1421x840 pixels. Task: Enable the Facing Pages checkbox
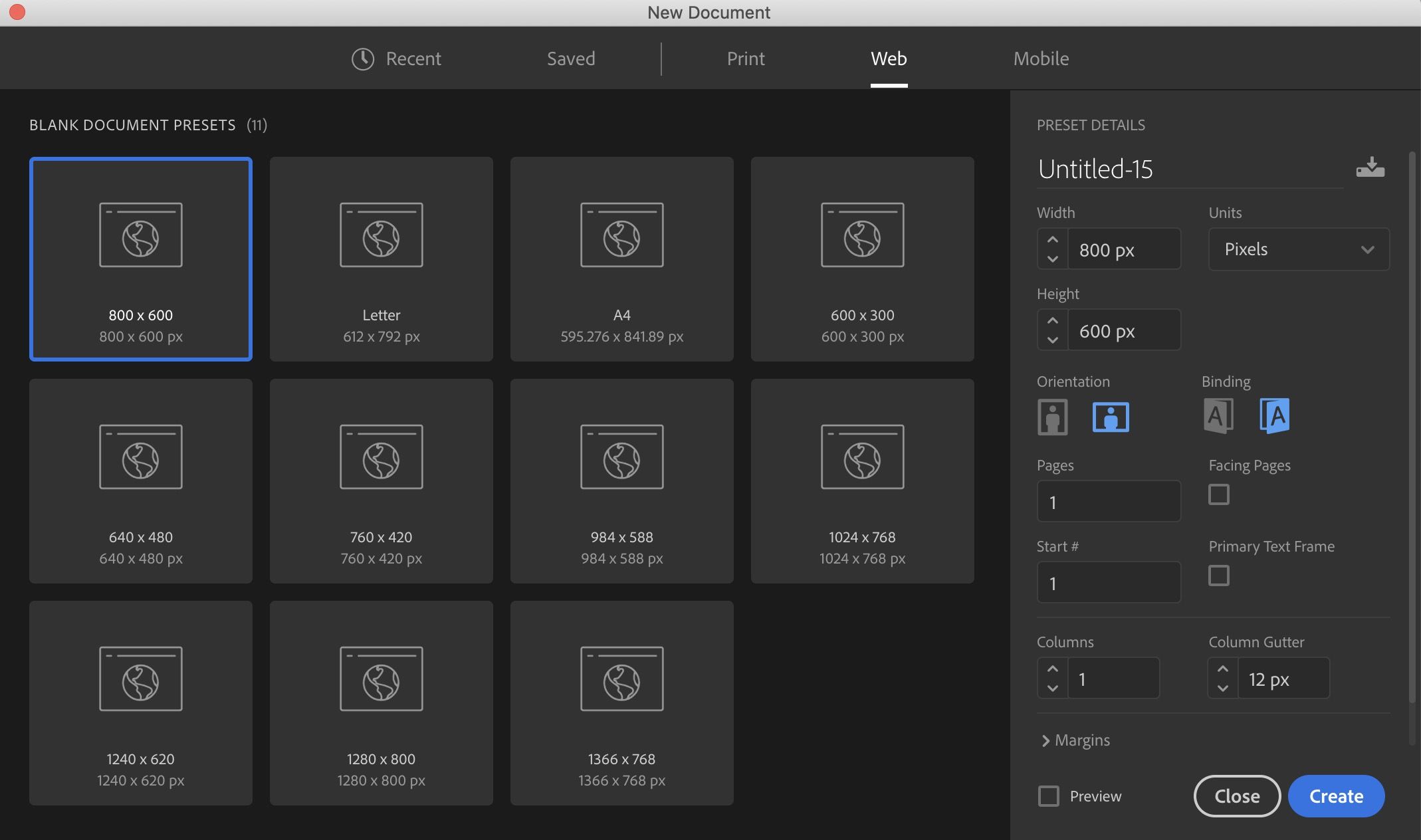[x=1218, y=494]
